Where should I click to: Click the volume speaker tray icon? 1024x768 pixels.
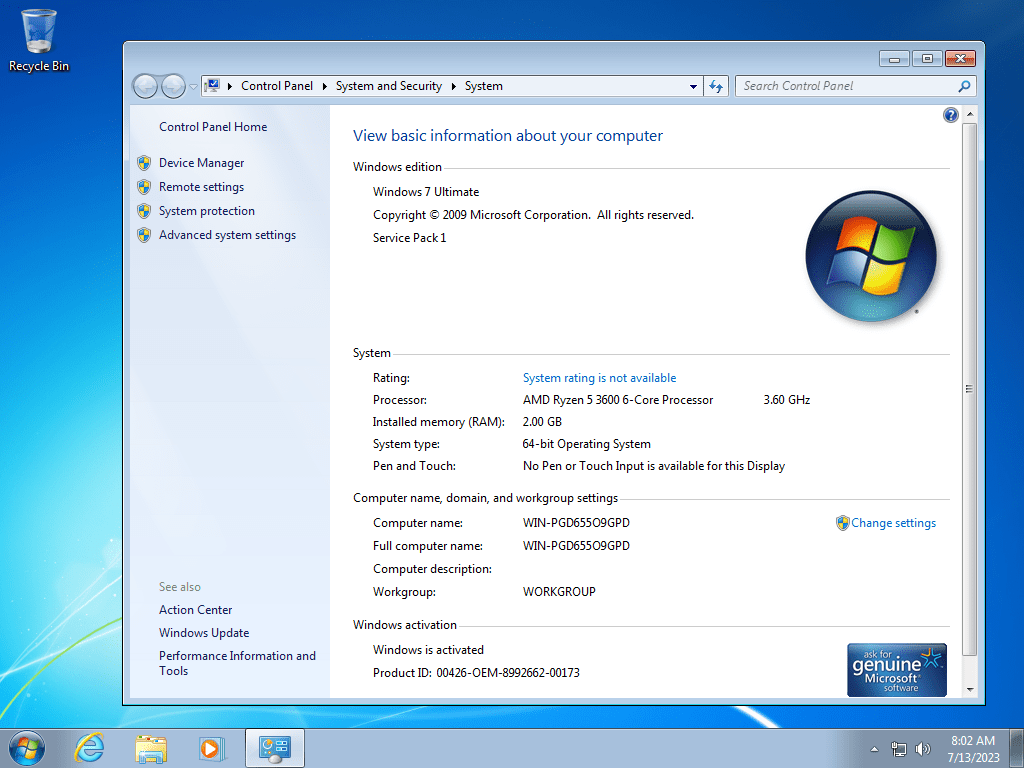pyautogui.click(x=922, y=749)
